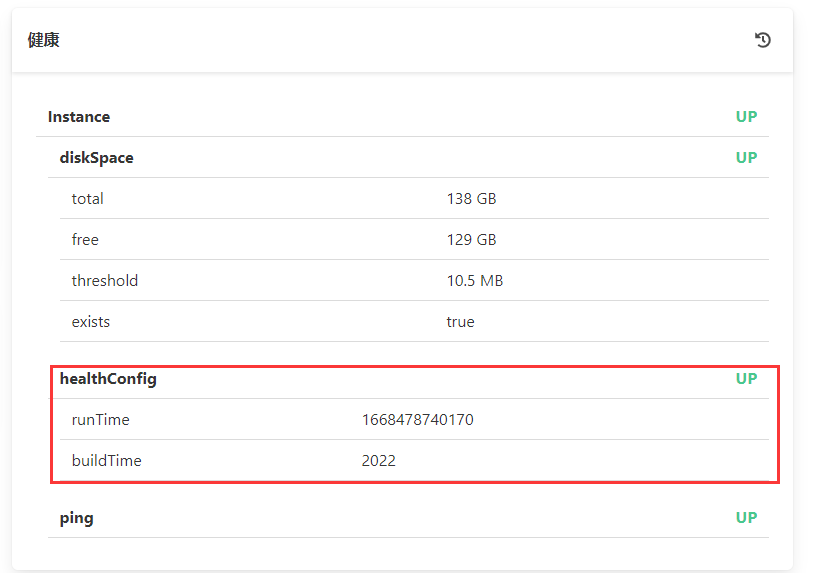
Task: Select the threshold label
Action: (x=105, y=281)
